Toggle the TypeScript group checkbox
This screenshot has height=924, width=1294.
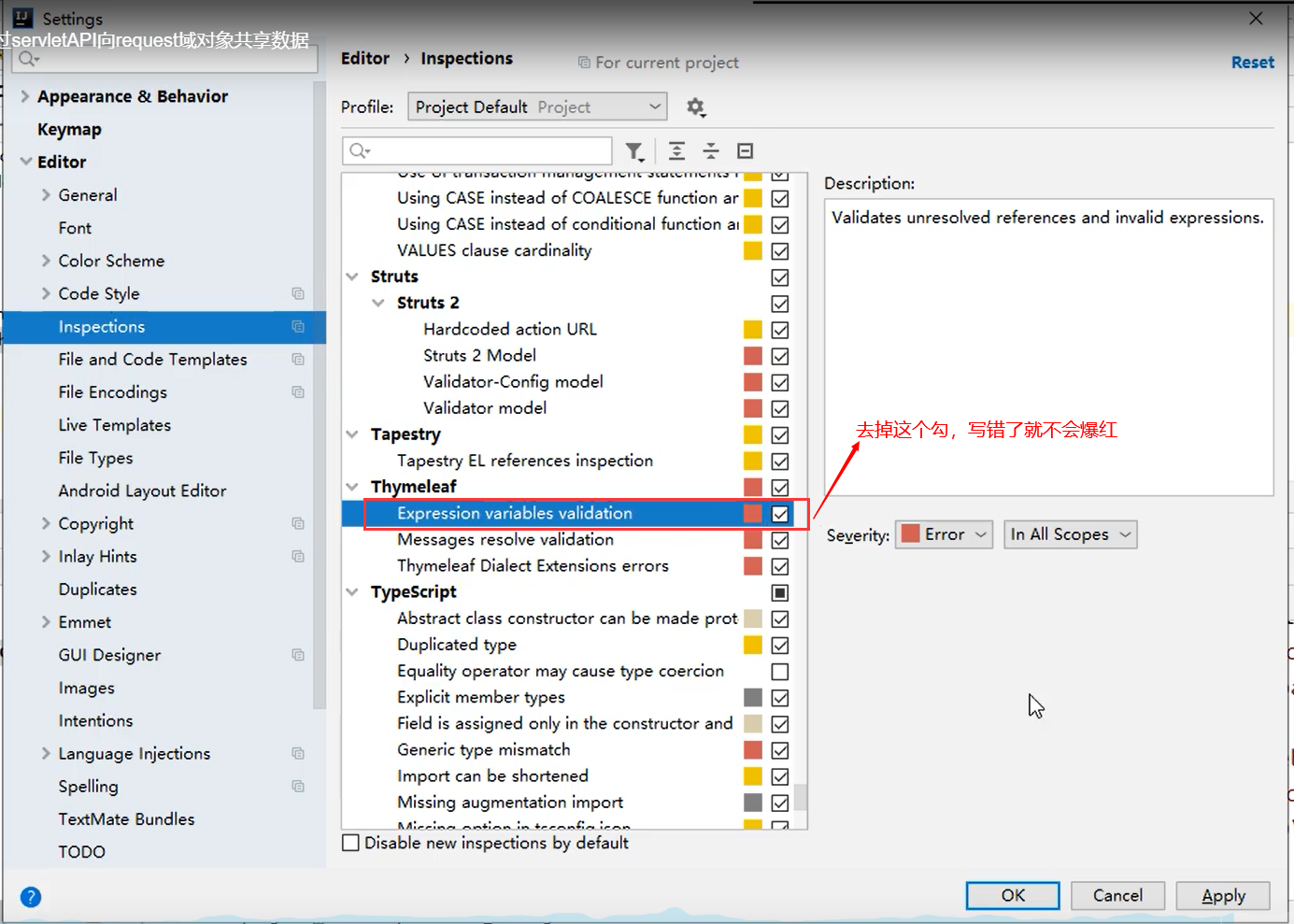(x=780, y=592)
